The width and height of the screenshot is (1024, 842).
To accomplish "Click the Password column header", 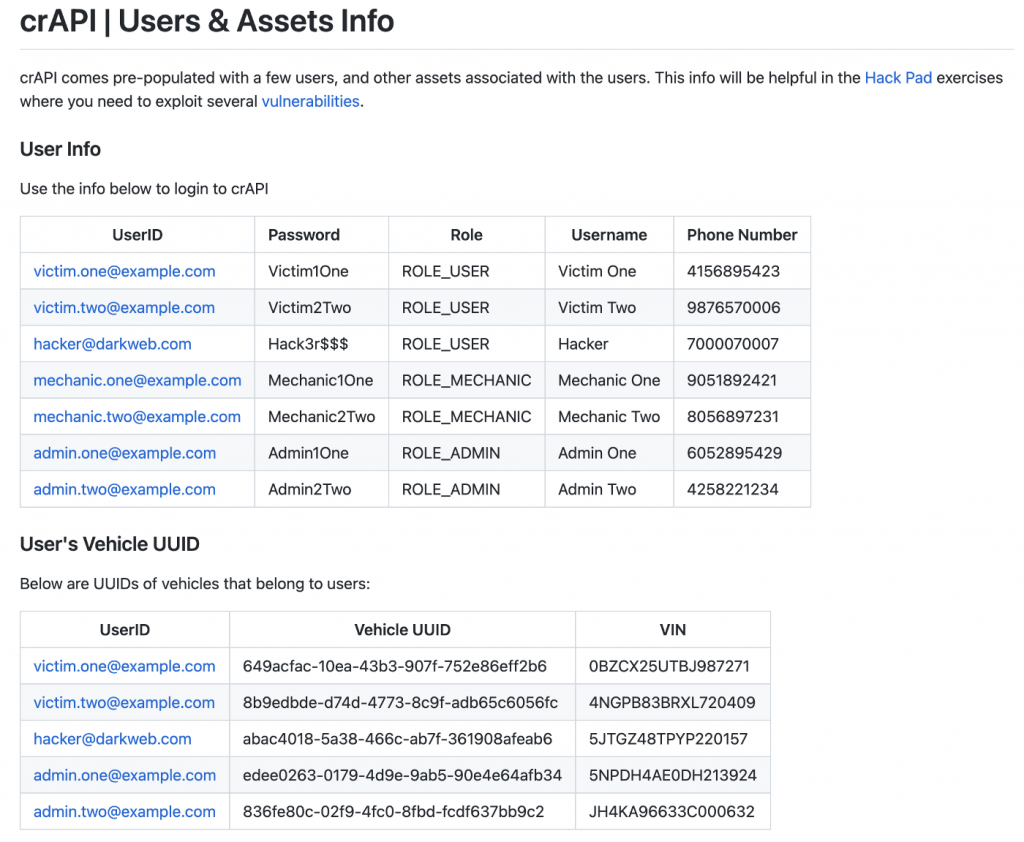I will point(304,235).
